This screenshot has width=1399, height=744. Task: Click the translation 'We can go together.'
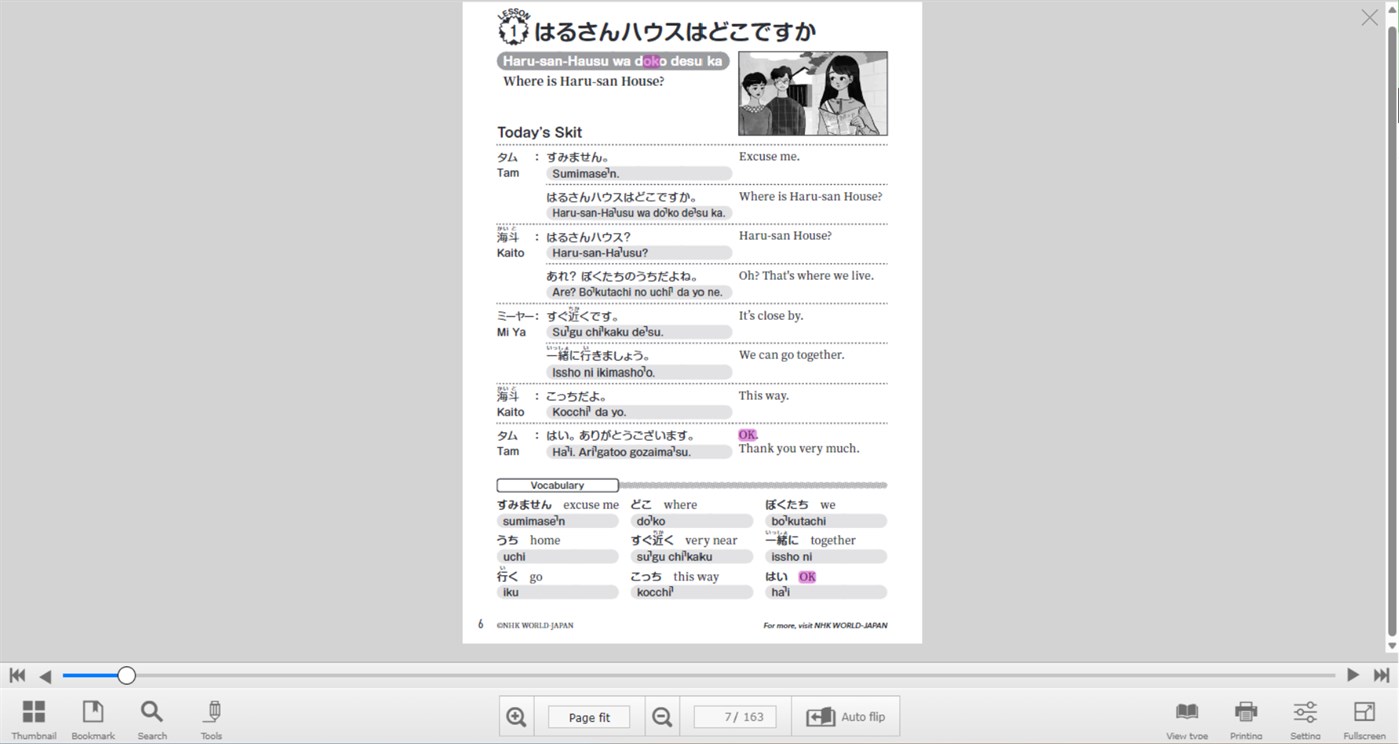791,355
